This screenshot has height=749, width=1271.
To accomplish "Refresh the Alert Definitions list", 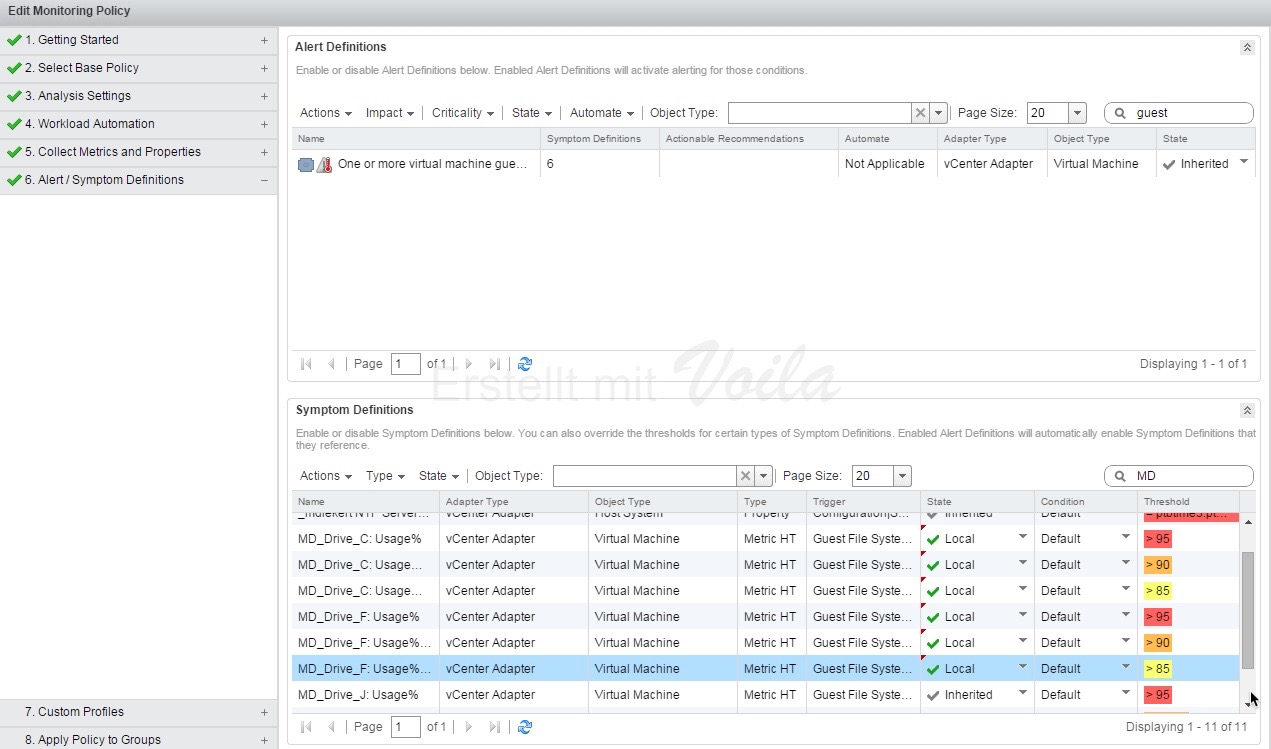I will coord(525,364).
